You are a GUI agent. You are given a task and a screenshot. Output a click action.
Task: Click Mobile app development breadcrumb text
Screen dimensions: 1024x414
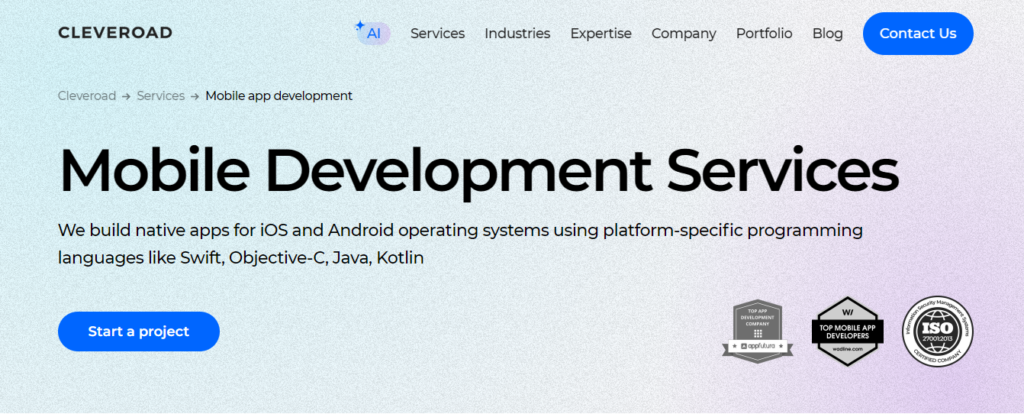(279, 96)
